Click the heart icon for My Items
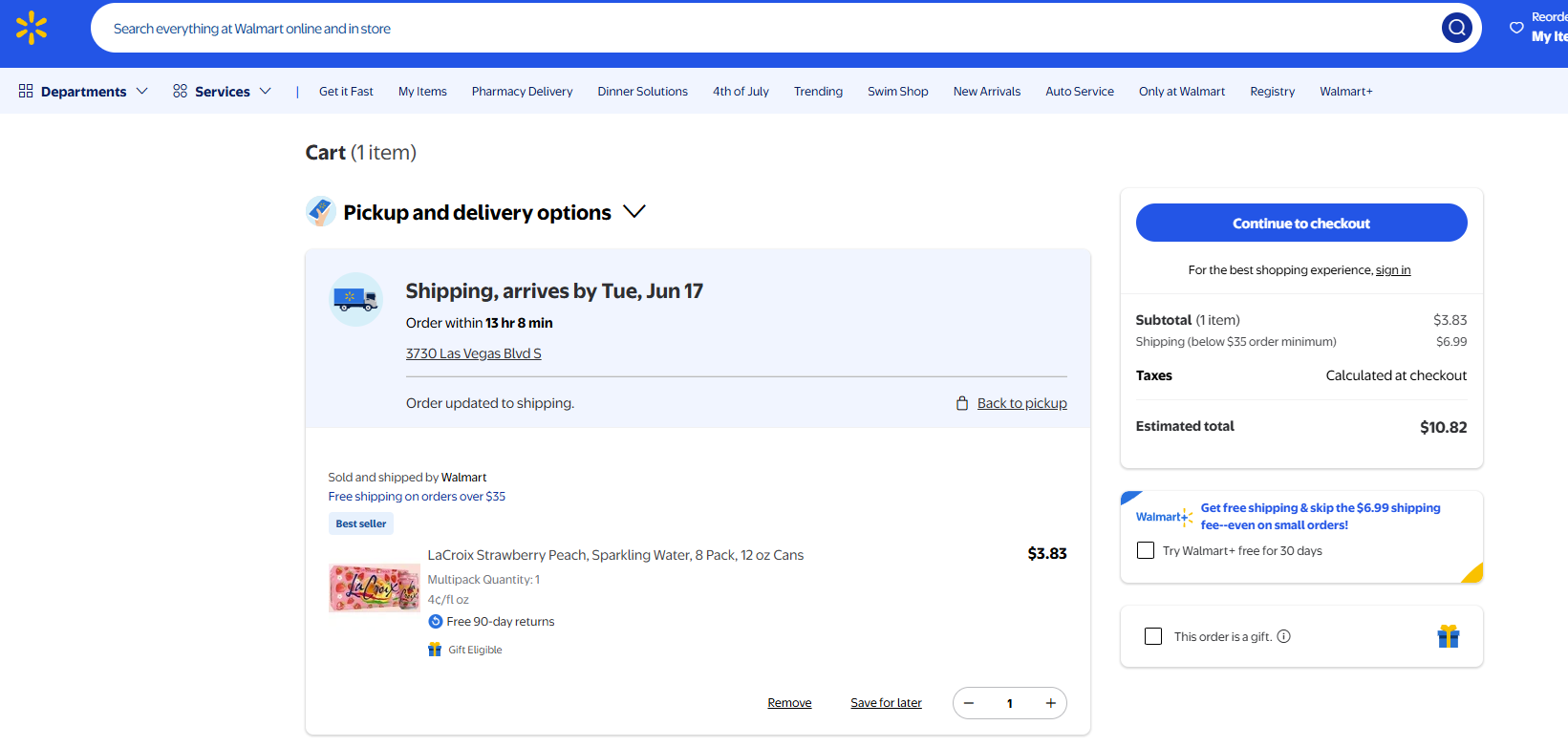 [1516, 28]
